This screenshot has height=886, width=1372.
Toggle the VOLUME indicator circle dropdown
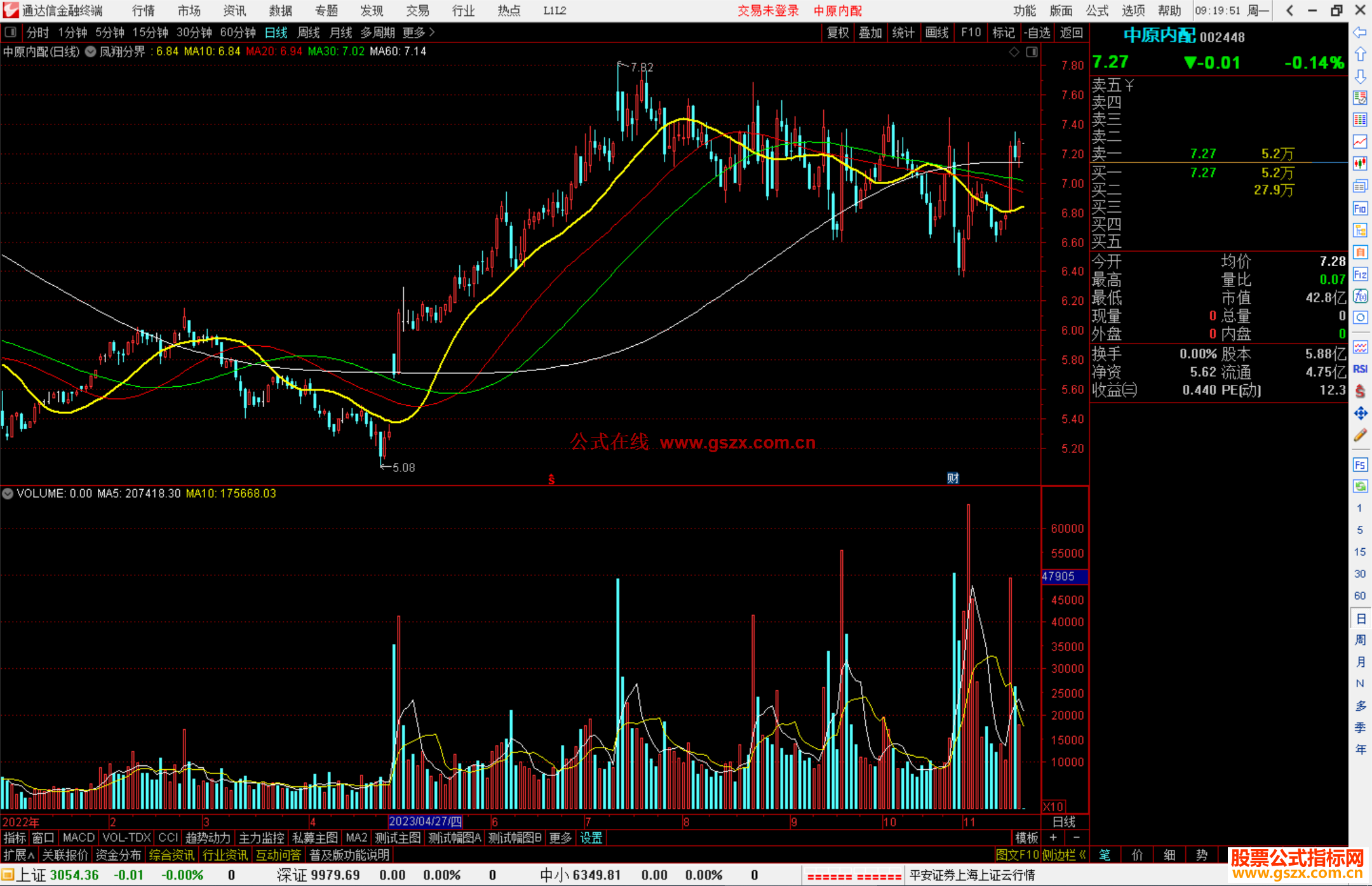8,493
